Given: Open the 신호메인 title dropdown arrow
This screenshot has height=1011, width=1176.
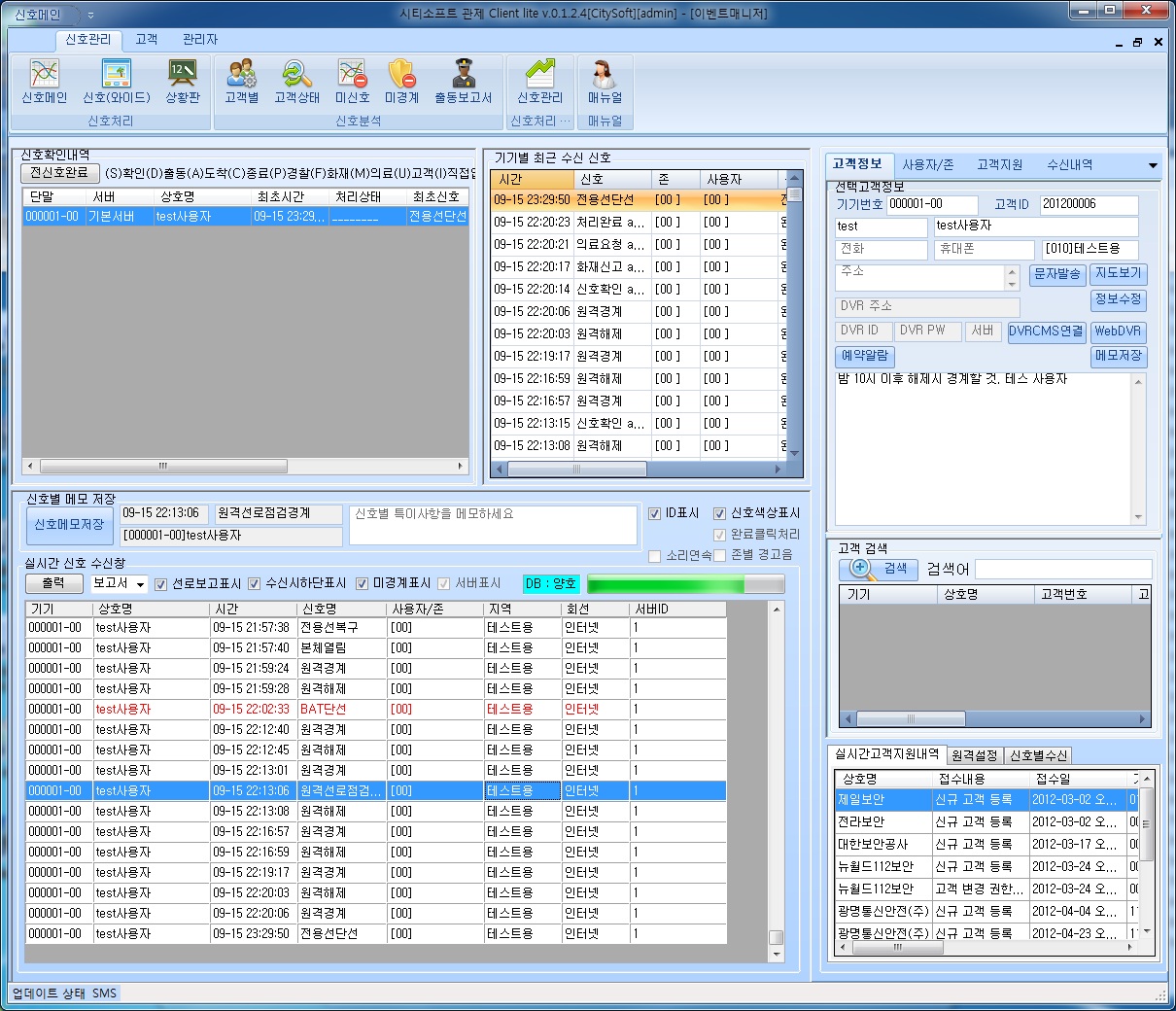Looking at the screenshot, I should click(x=90, y=15).
